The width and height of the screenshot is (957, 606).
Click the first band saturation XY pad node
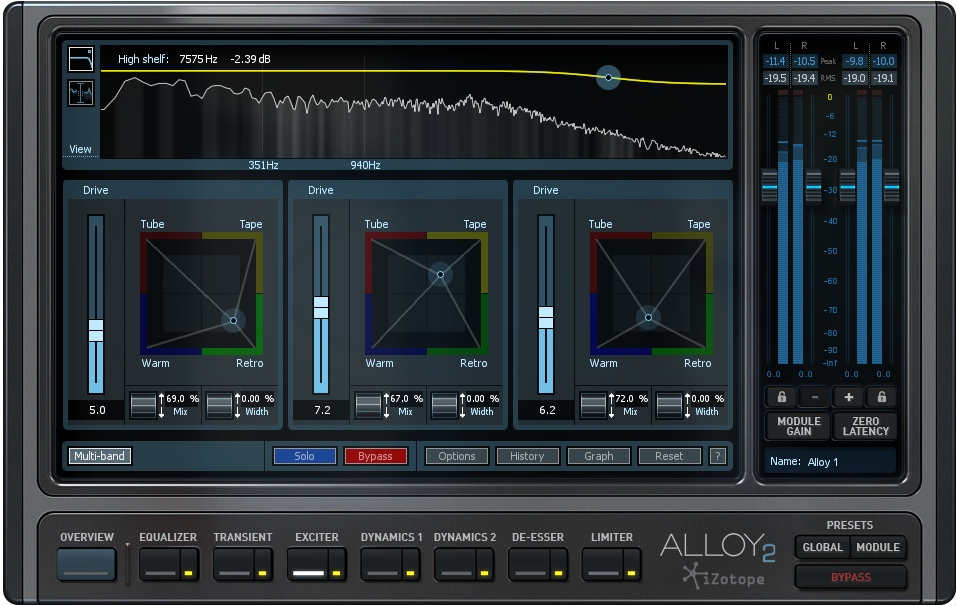(x=233, y=320)
